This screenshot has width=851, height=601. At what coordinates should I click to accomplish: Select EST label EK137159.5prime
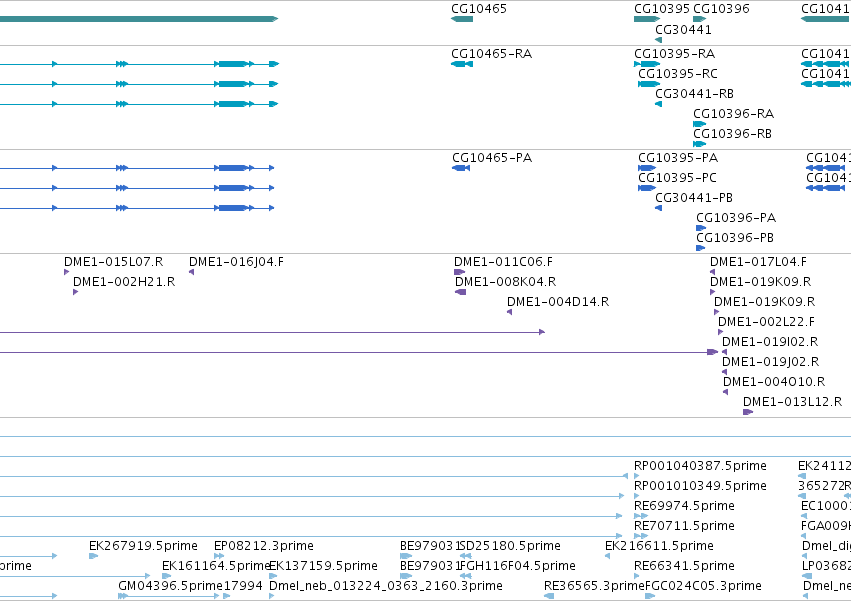(323, 566)
